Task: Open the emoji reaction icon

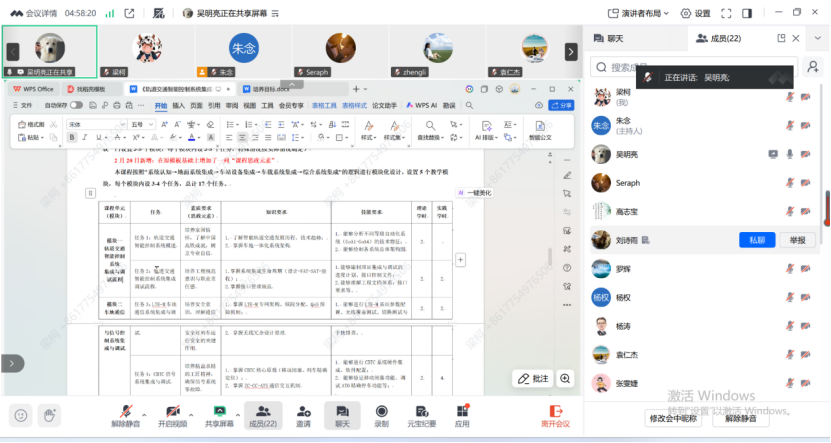Action: (20, 414)
